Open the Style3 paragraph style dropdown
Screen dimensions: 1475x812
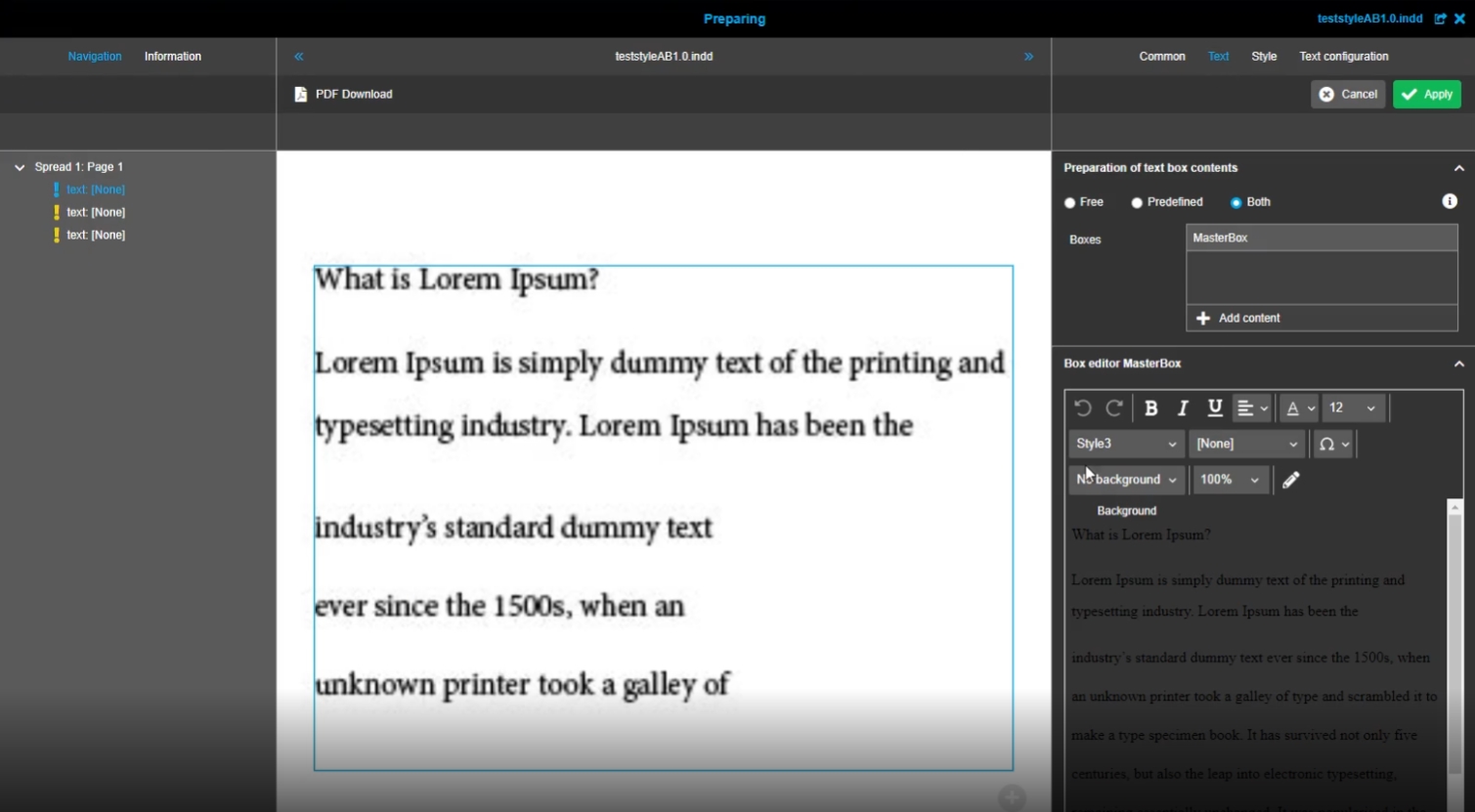click(1126, 444)
